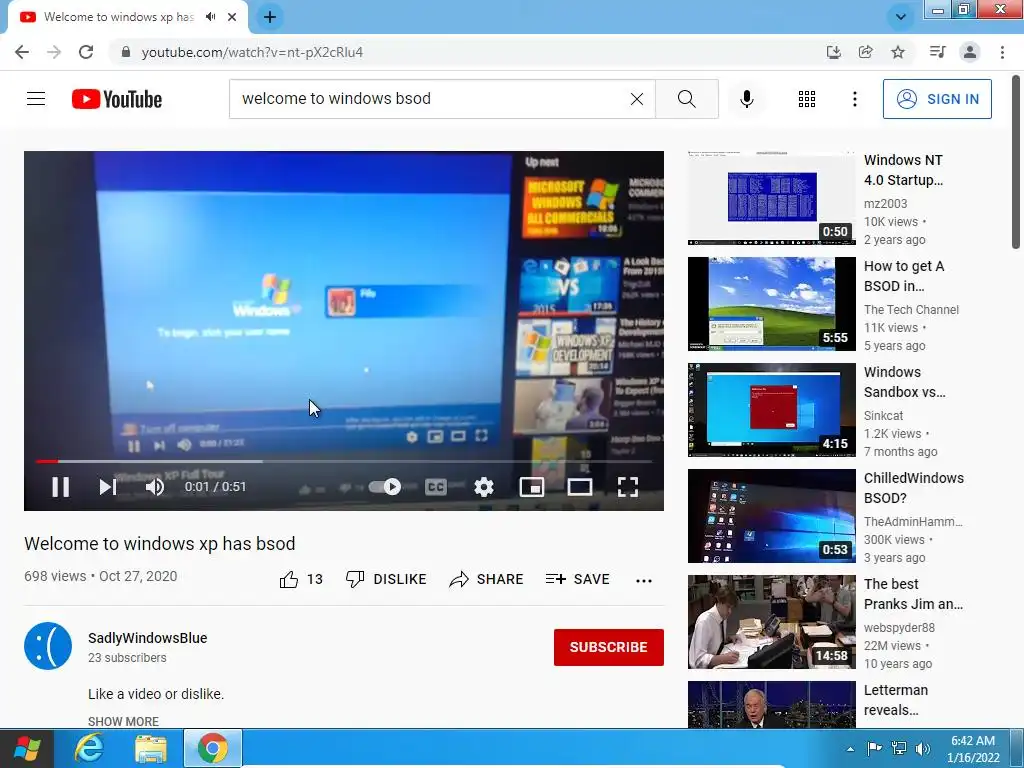Expand description with SHOW MORE

(x=123, y=722)
